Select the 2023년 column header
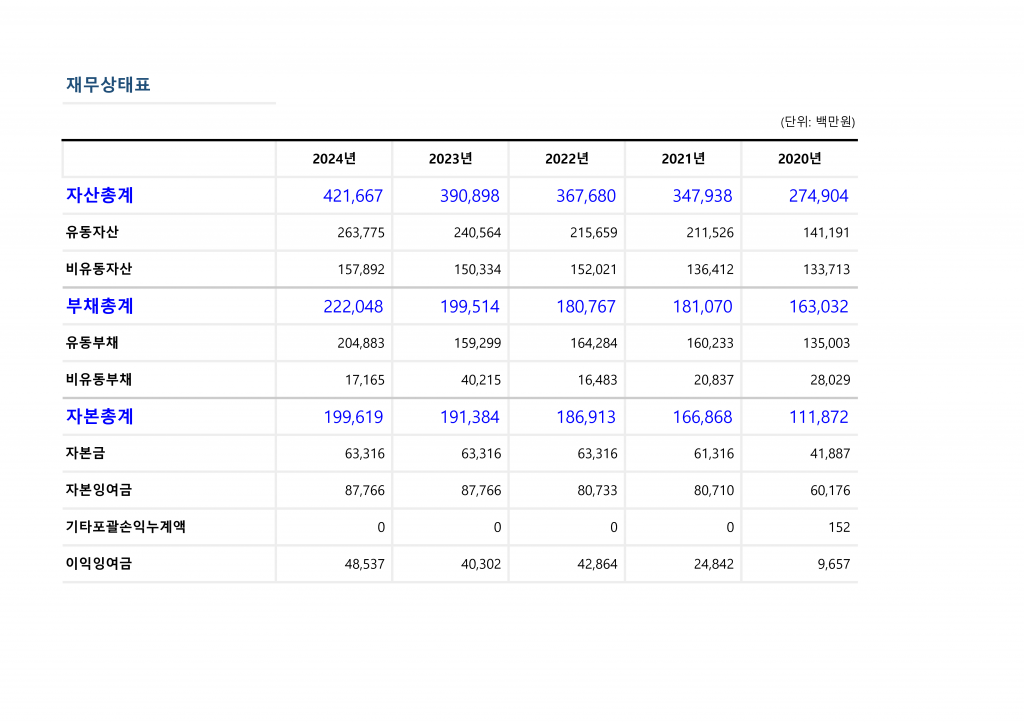 coord(450,159)
